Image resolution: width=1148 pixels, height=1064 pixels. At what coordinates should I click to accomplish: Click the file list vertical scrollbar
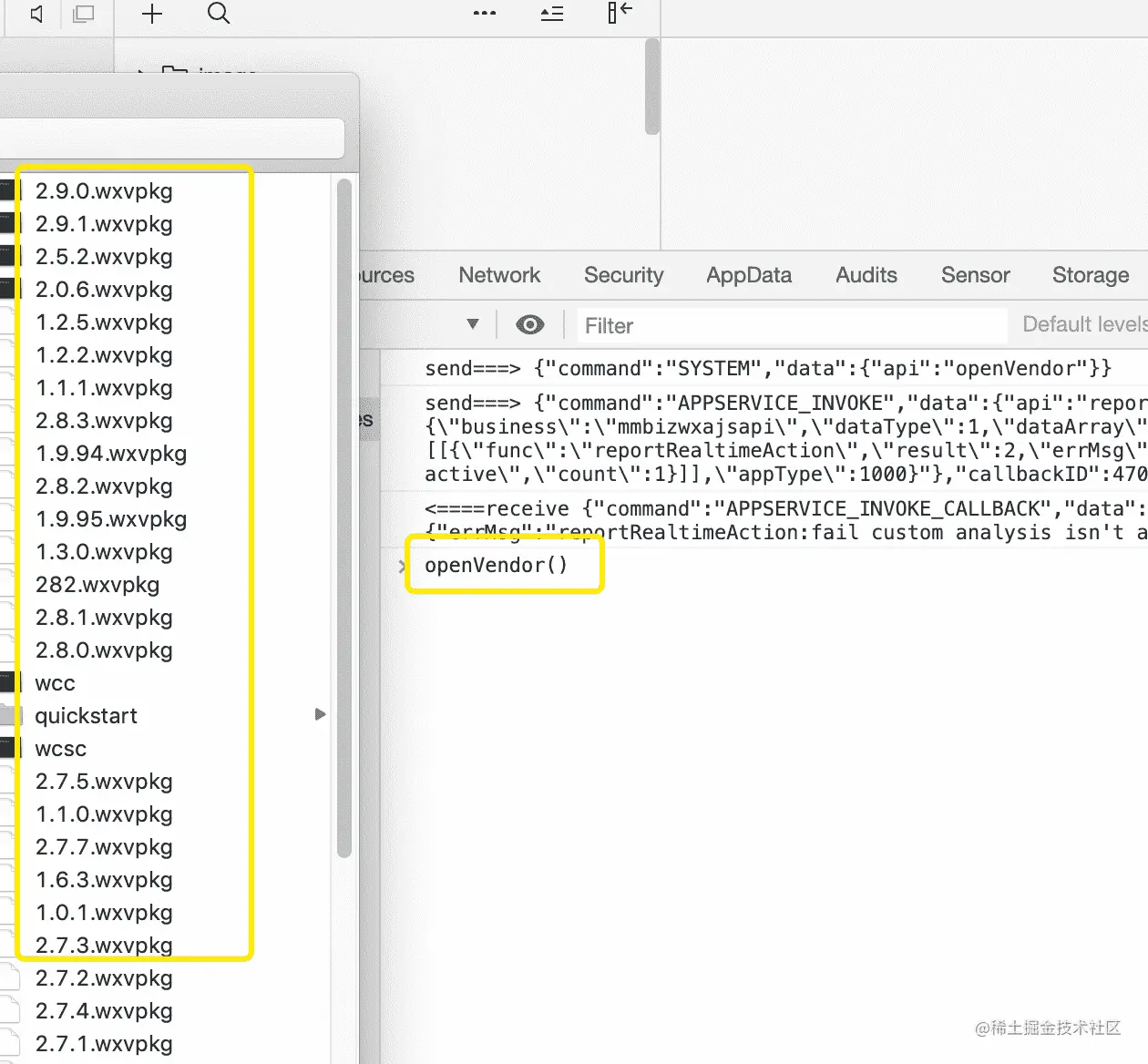344,518
